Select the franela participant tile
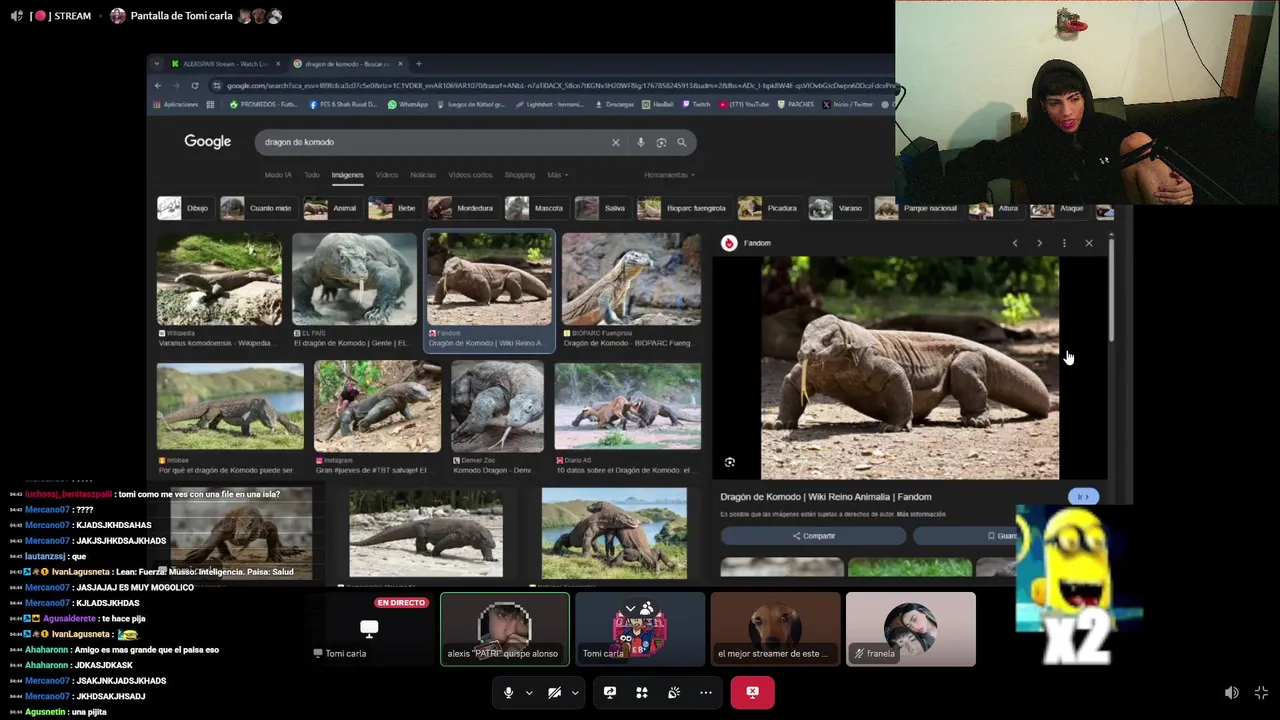This screenshot has width=1280, height=720. [910, 629]
